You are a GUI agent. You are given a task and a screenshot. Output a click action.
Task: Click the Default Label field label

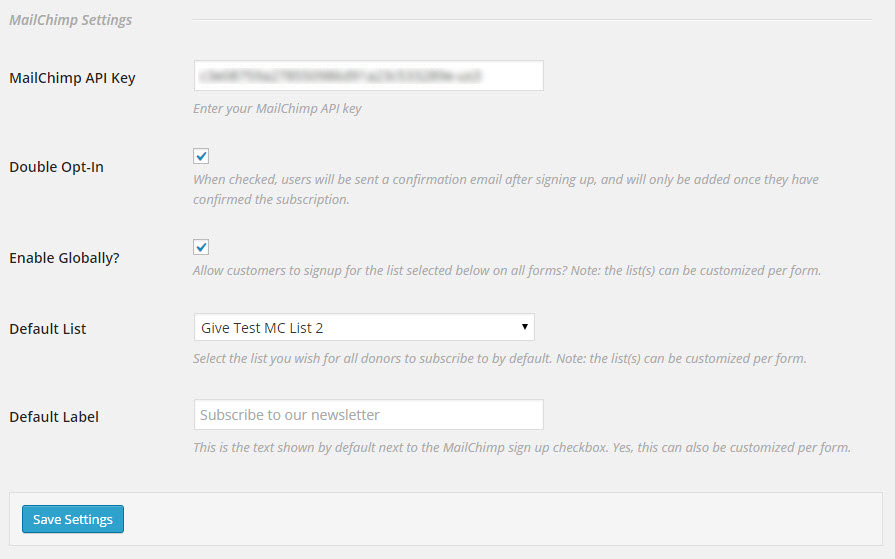tap(54, 417)
